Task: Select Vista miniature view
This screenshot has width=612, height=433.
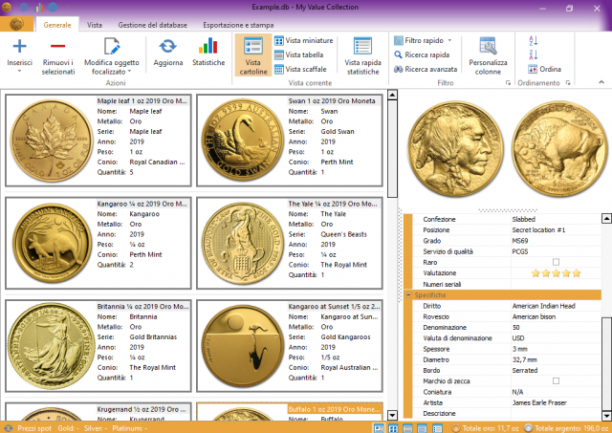Action: tap(304, 41)
